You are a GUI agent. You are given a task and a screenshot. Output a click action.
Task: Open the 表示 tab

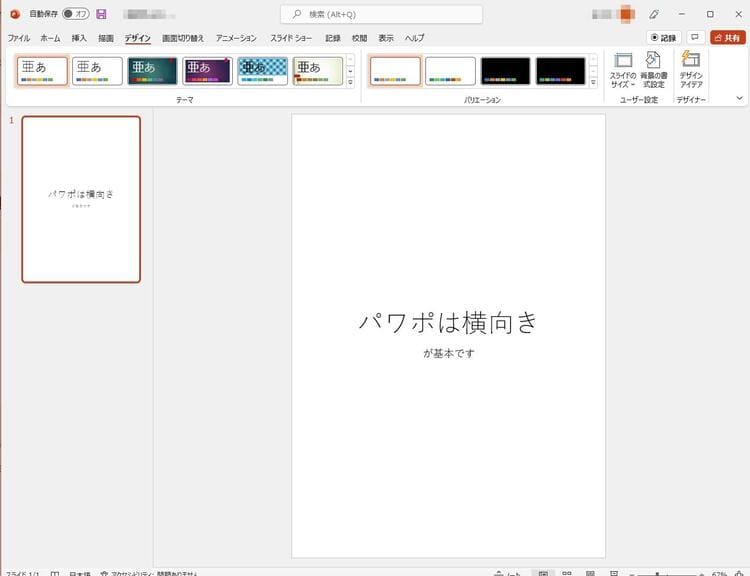pos(386,38)
